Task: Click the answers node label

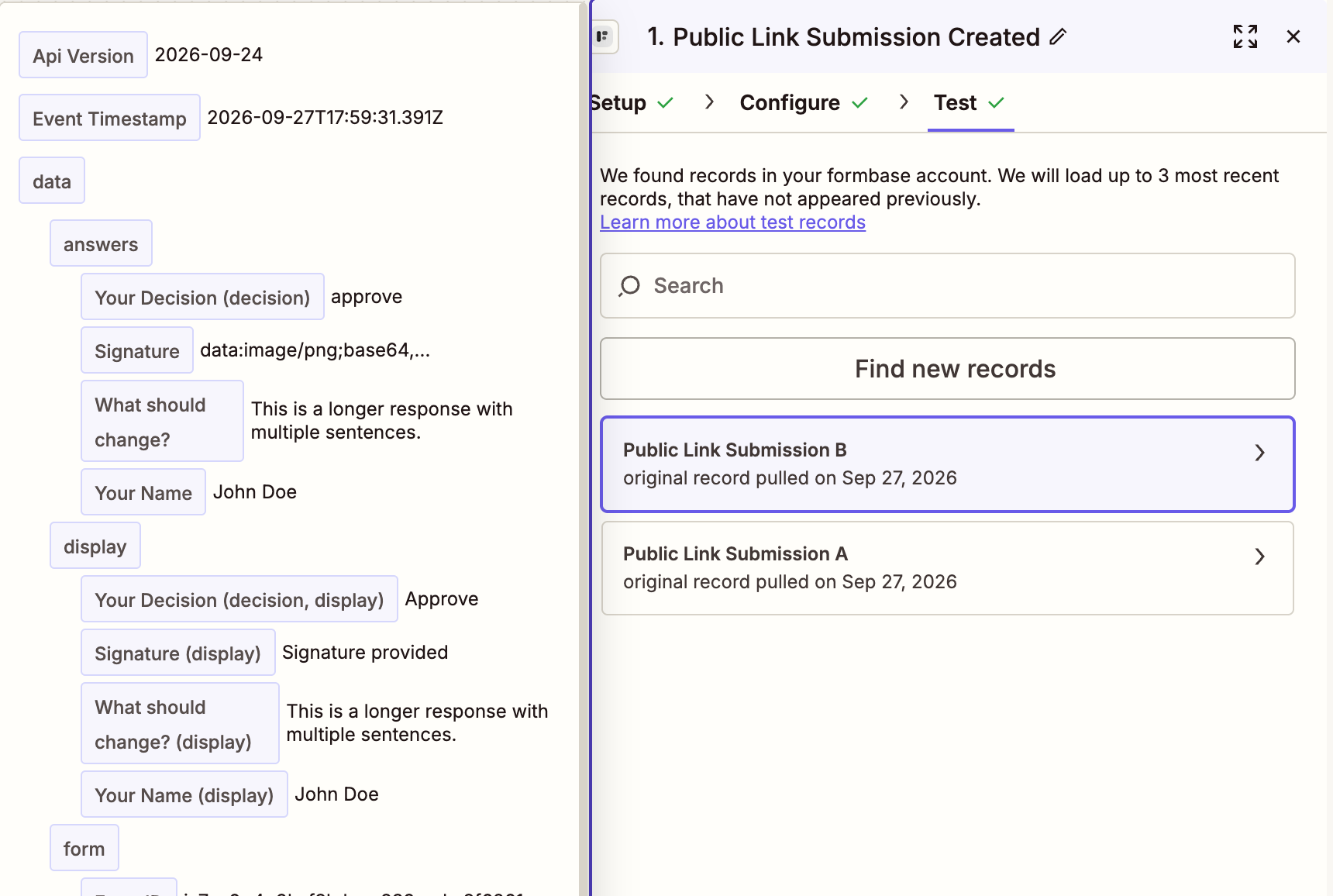Action: [x=101, y=243]
